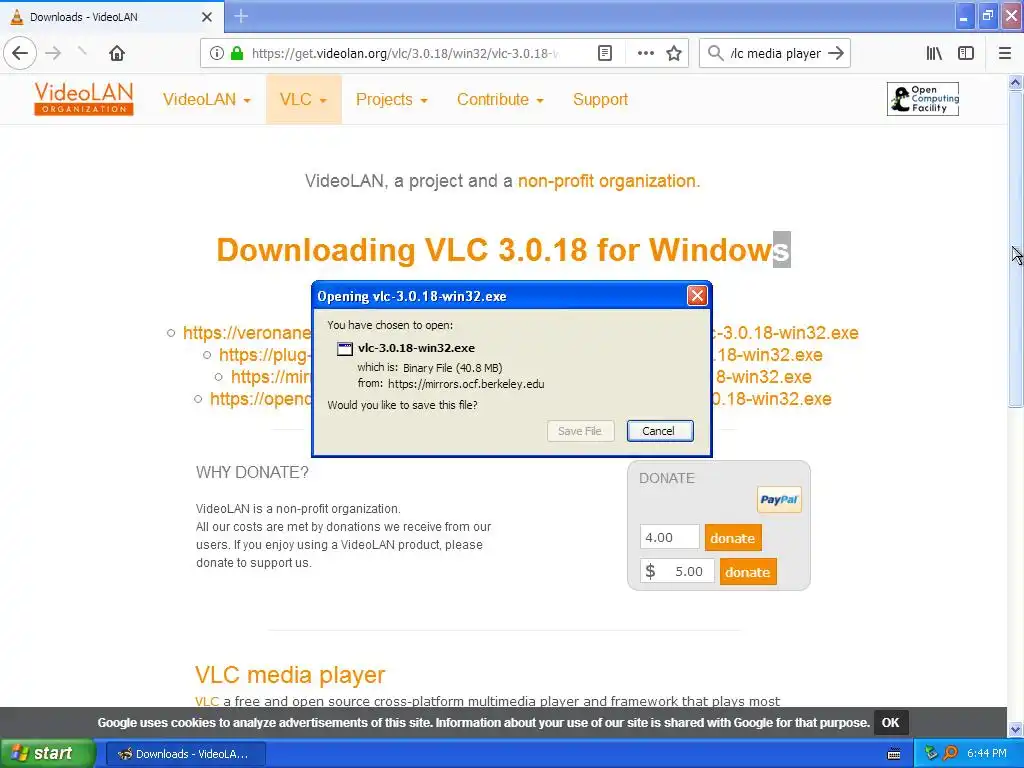Image resolution: width=1024 pixels, height=768 pixels.
Task: Click the Downloads - VideoLA... taskbar button
Action: [x=185, y=754]
